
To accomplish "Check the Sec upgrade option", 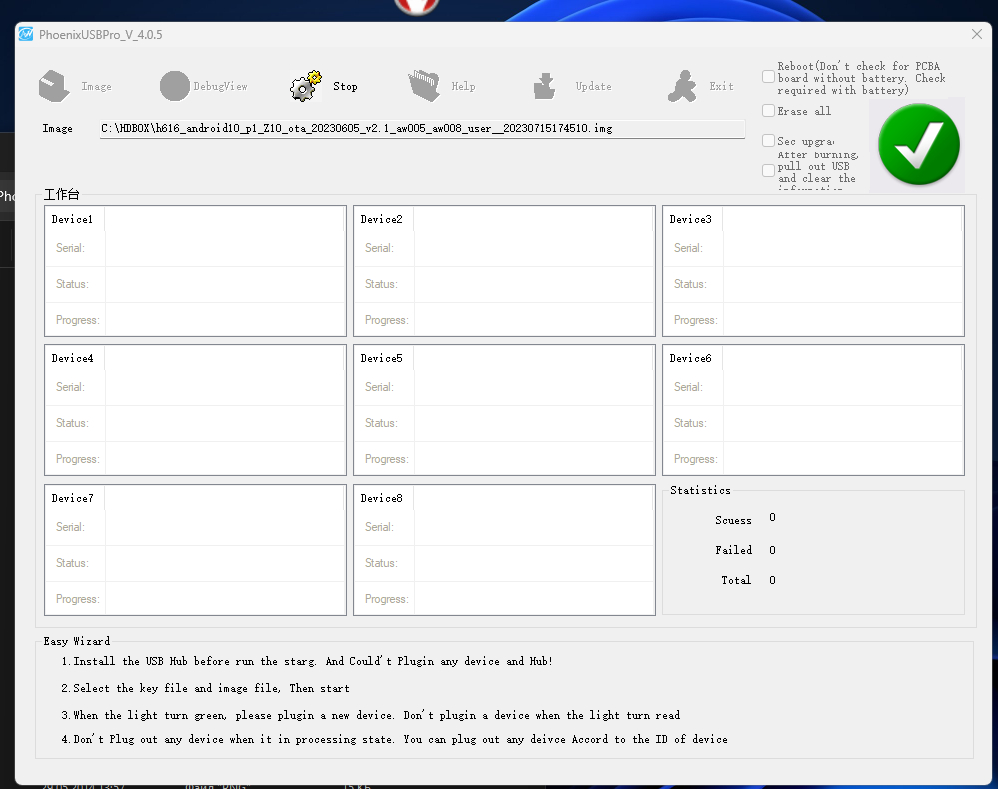I will [768, 141].
